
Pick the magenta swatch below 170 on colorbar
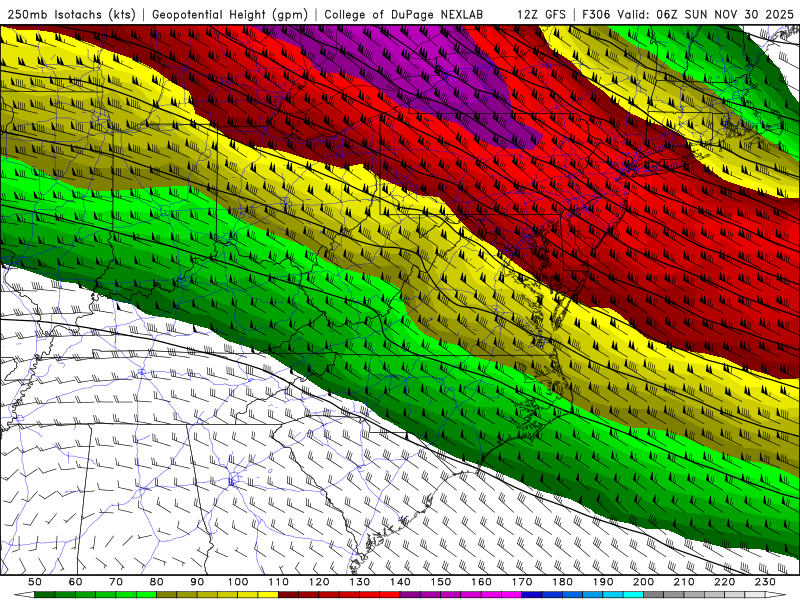[512, 595]
